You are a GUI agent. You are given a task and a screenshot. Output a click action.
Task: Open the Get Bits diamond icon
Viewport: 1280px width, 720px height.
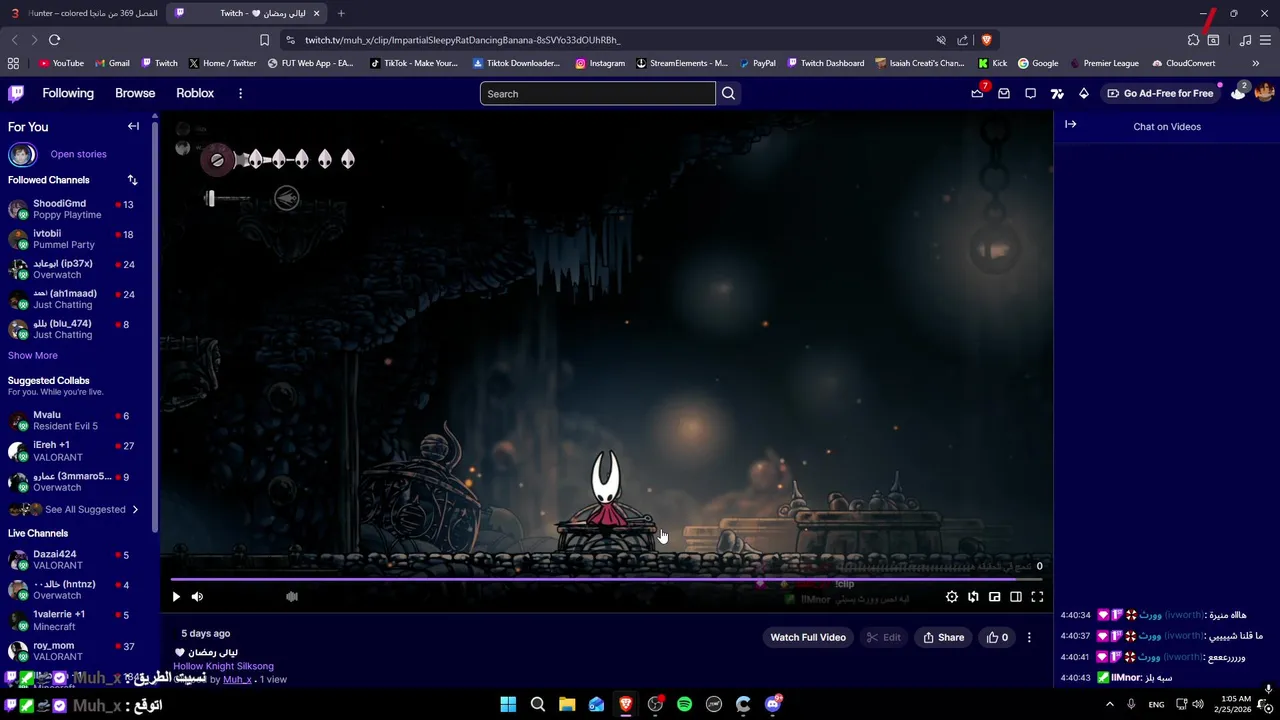point(1084,93)
